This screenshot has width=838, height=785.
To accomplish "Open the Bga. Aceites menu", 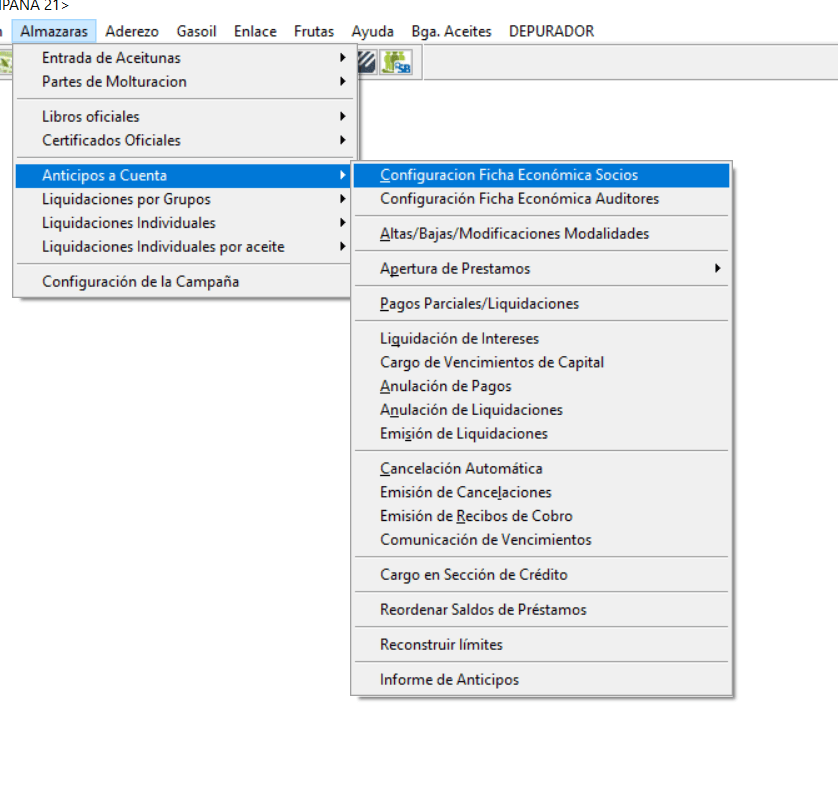I will [x=451, y=31].
